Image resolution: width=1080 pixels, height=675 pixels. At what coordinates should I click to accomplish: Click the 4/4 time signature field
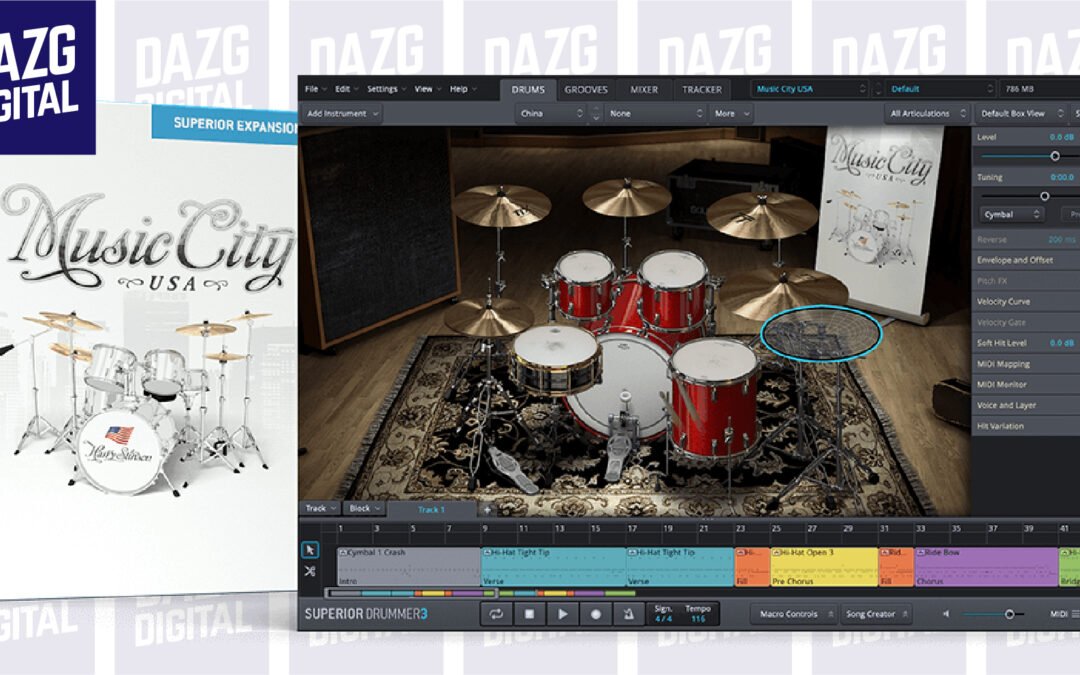coord(663,619)
